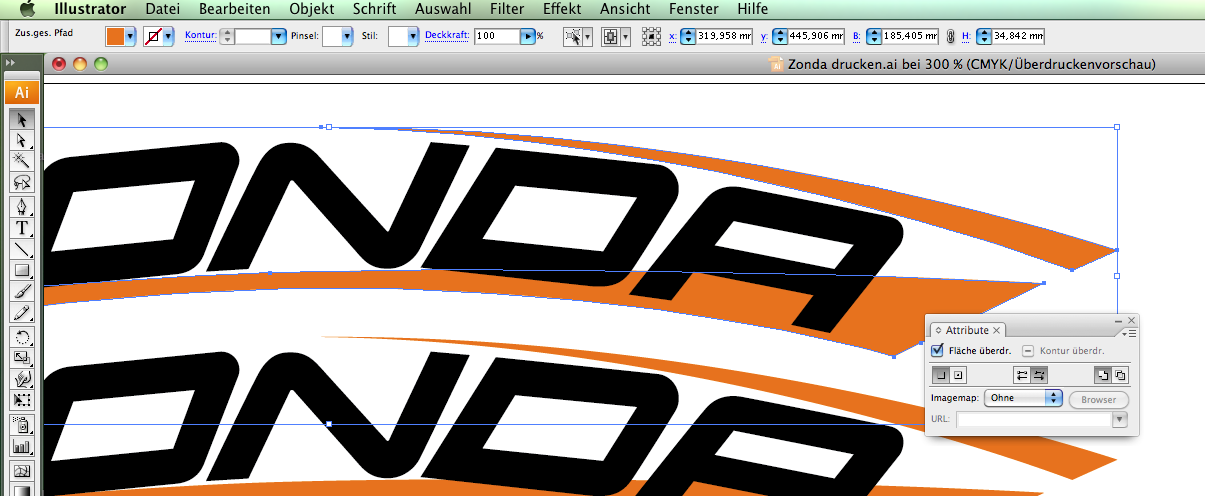The height and width of the screenshot is (496, 1205).
Task: Expand the Deckkraft opacity dropdown arrow
Action: tap(527, 36)
